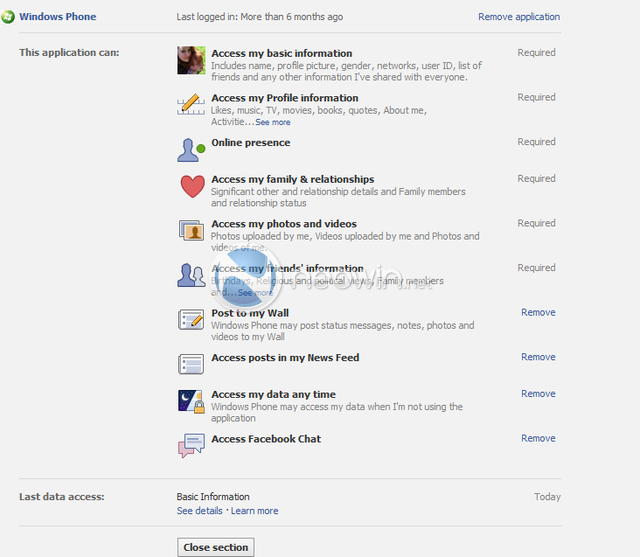Open the Windows Phone application link
Screen dimensions: 640x557
click(x=58, y=17)
